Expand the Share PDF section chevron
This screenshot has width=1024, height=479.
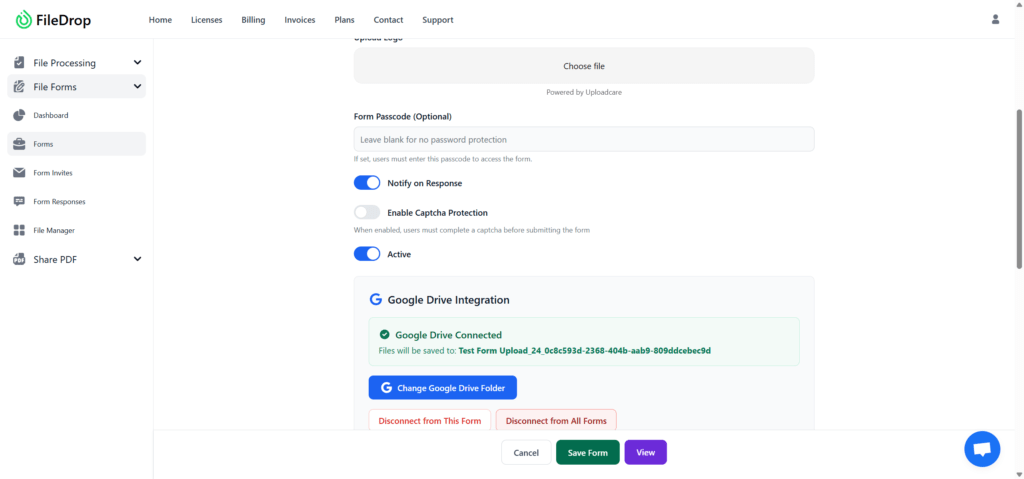click(137, 260)
